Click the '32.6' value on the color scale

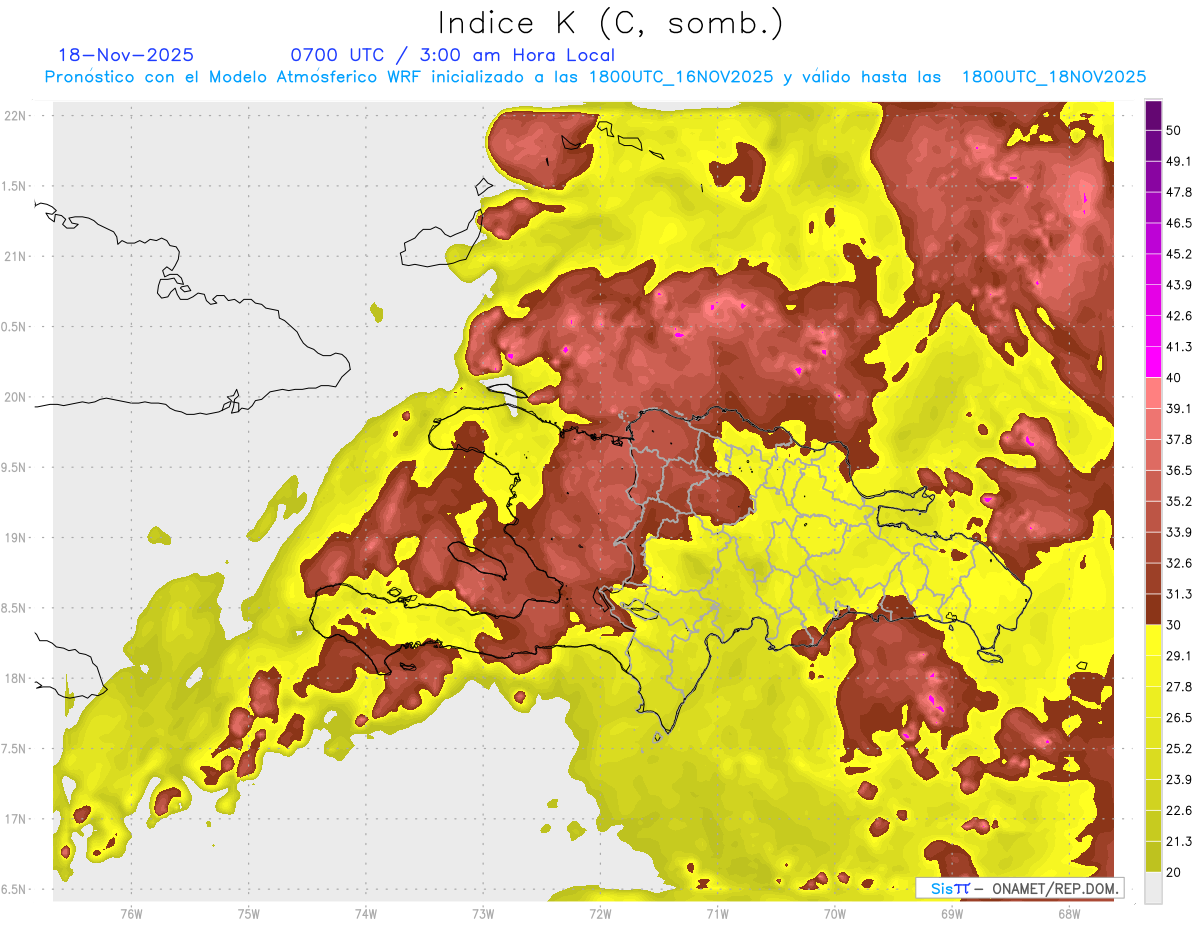1179,563
